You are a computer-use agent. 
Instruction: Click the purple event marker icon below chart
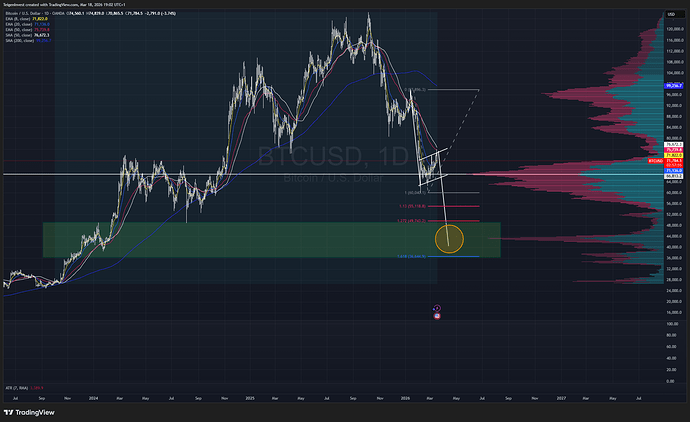tap(437, 305)
